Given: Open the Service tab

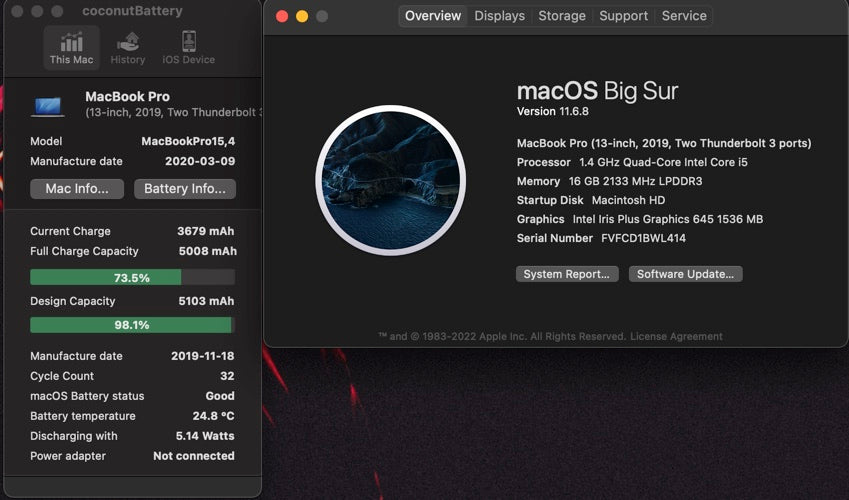Looking at the screenshot, I should click(684, 16).
